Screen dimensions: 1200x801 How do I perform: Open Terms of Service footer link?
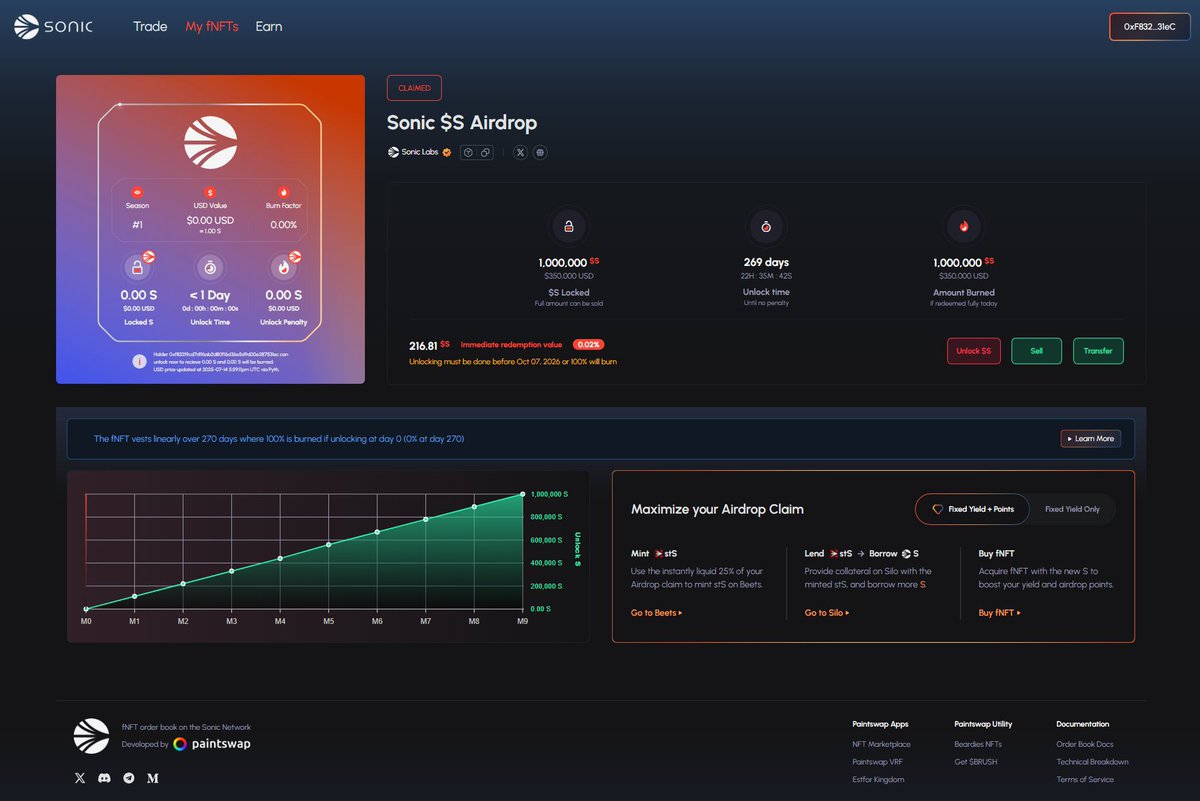pyautogui.click(x=1085, y=780)
